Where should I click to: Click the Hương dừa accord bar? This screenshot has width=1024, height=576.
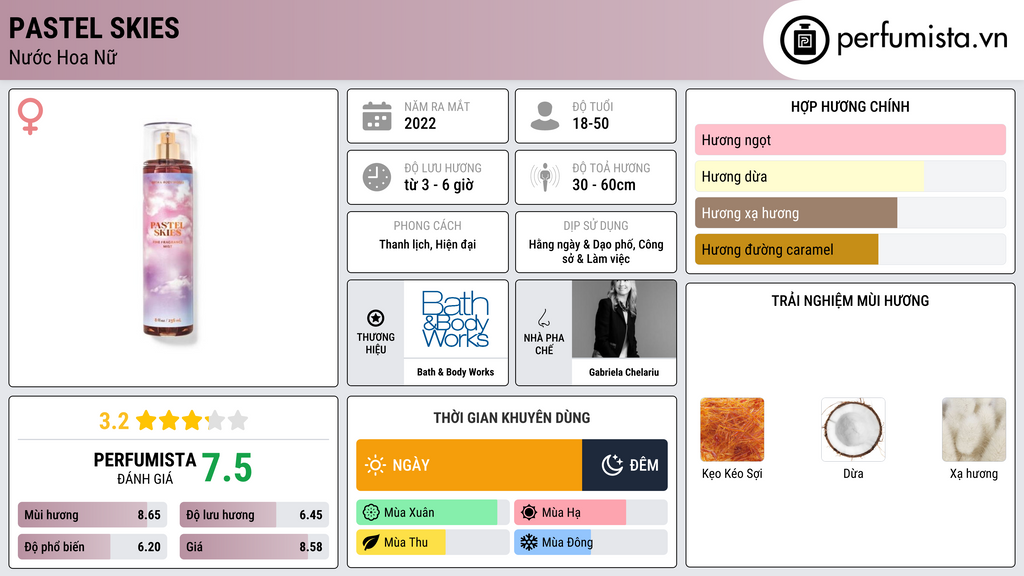point(850,176)
